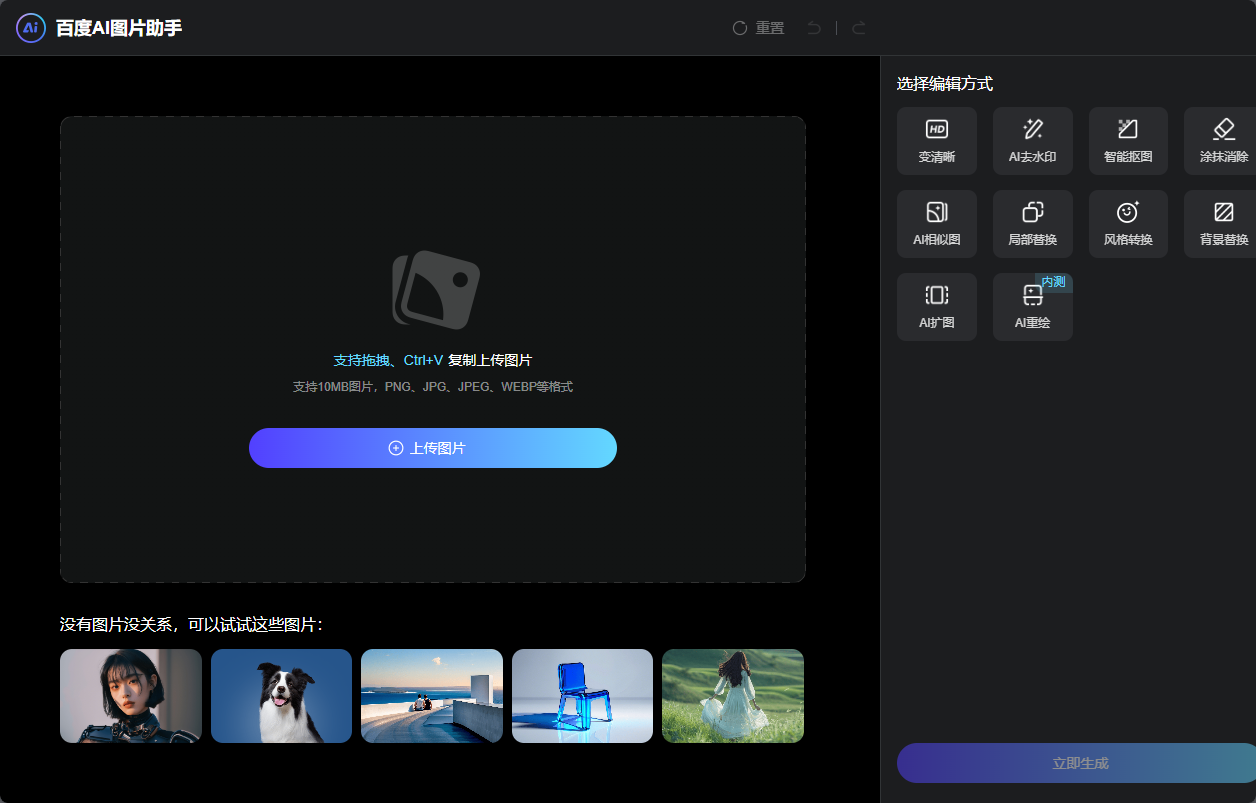Choose the AI去水印 watermark removal tool
The height and width of the screenshot is (803, 1256).
coord(1032,141)
